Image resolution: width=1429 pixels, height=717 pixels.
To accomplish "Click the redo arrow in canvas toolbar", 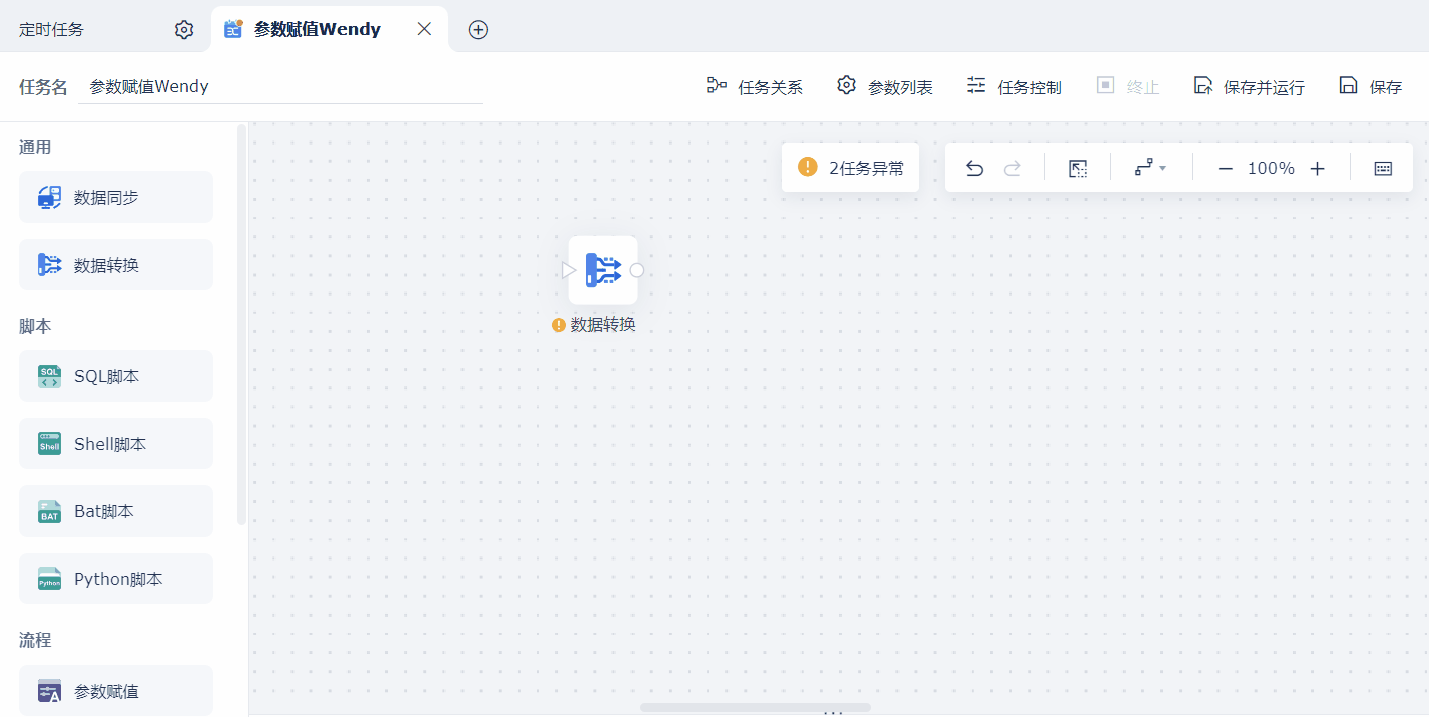I will (1012, 168).
